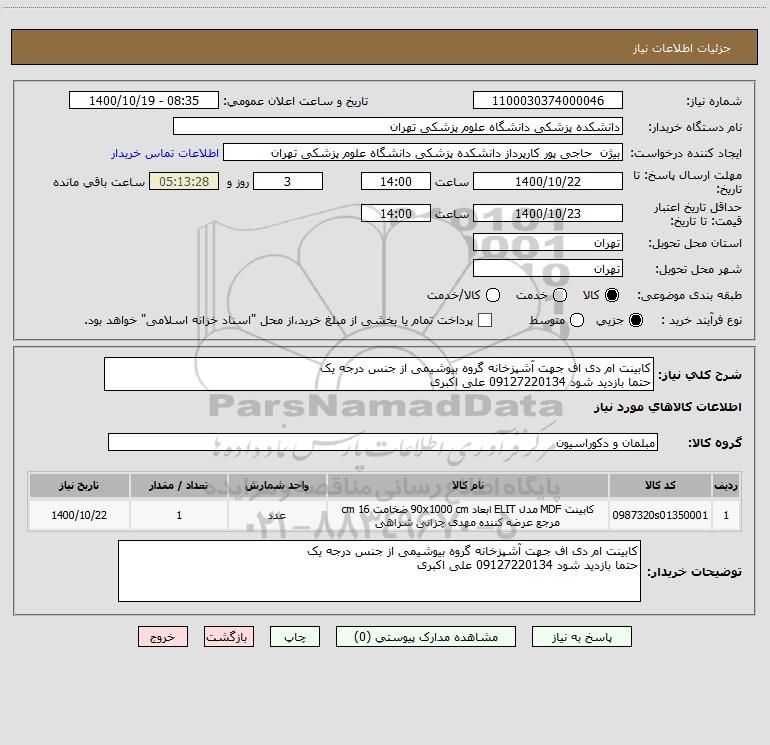Click the remaining time field 05:13:28
This screenshot has height=745, width=770.
184,181
